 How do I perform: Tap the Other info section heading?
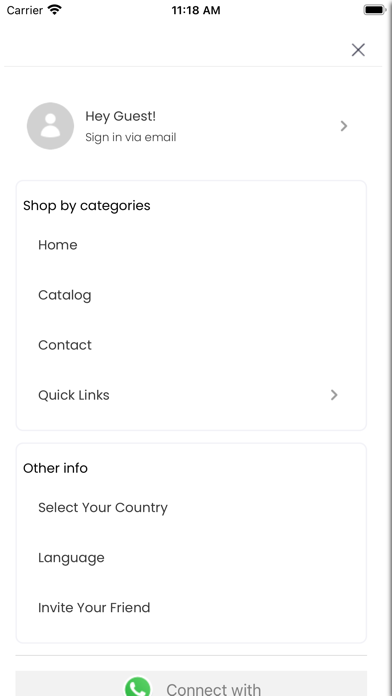pyautogui.click(x=55, y=468)
